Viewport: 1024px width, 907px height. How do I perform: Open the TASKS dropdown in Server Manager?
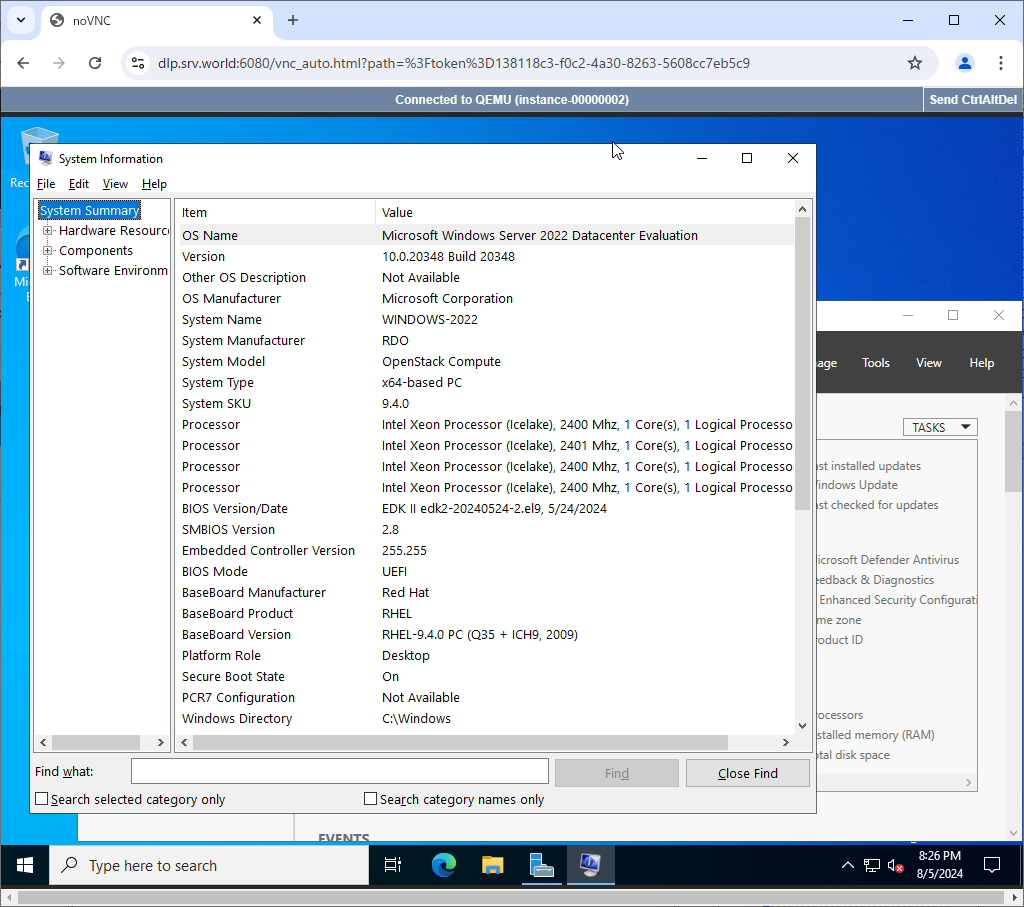coord(940,427)
